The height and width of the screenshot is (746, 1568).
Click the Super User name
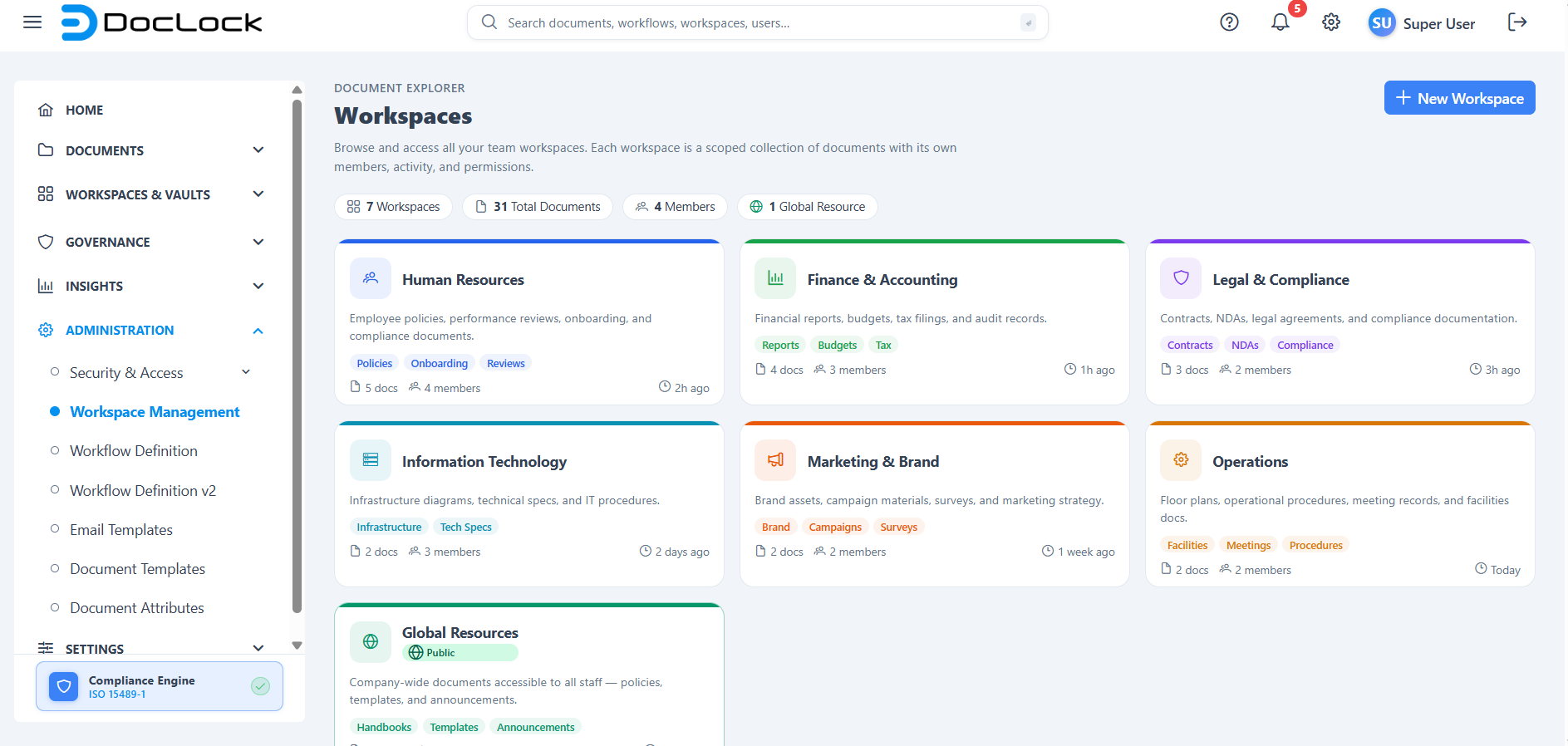[1439, 24]
